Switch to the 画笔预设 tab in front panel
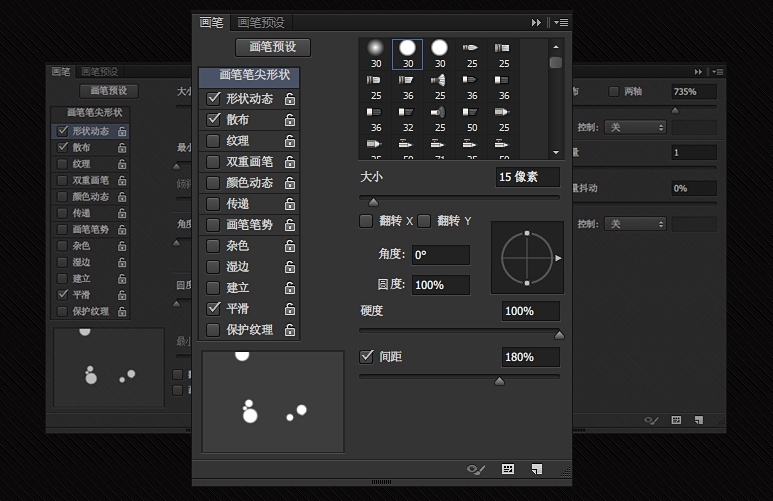The height and width of the screenshot is (501, 773). pyautogui.click(x=261, y=22)
